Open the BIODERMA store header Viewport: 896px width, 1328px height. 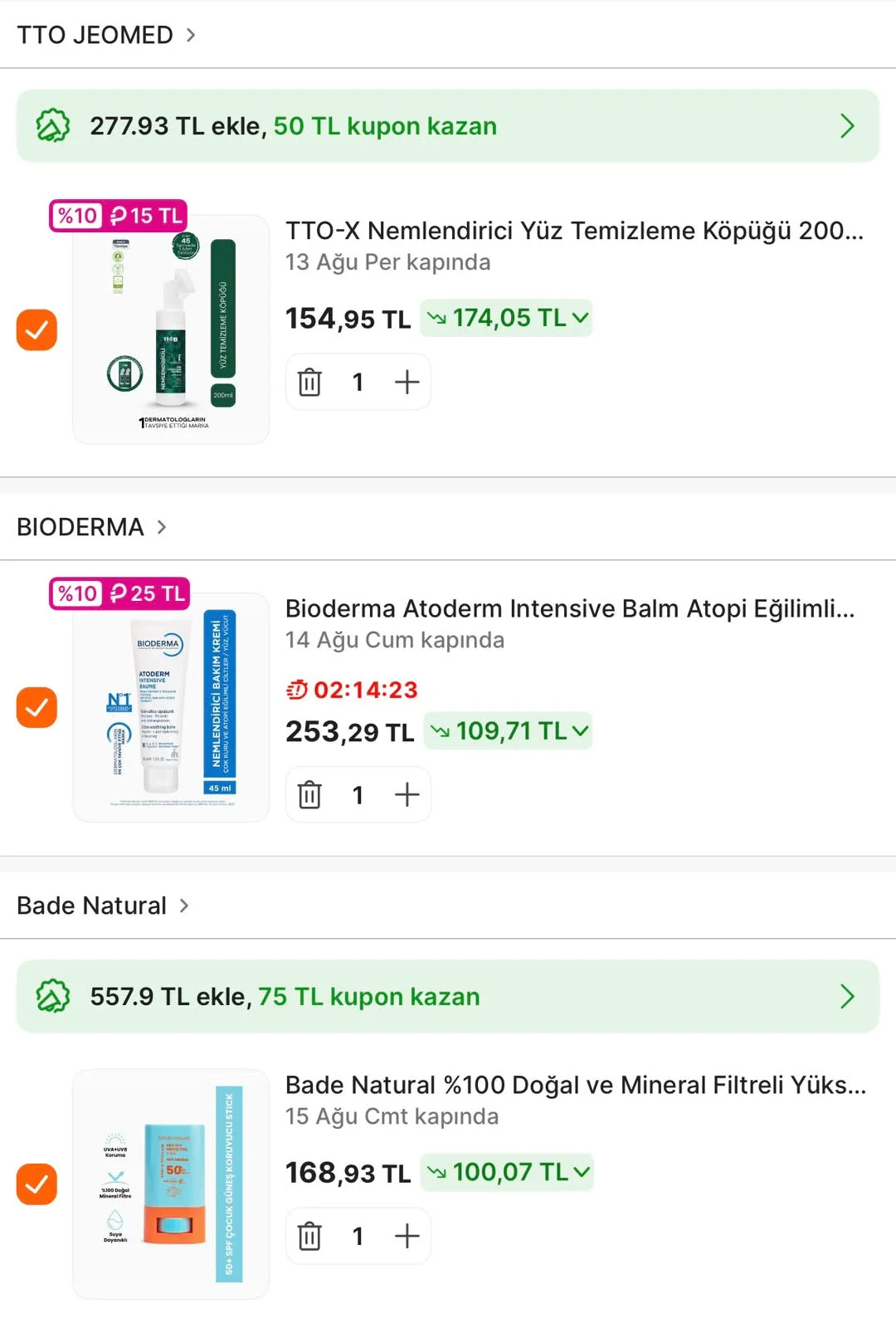coord(91,527)
